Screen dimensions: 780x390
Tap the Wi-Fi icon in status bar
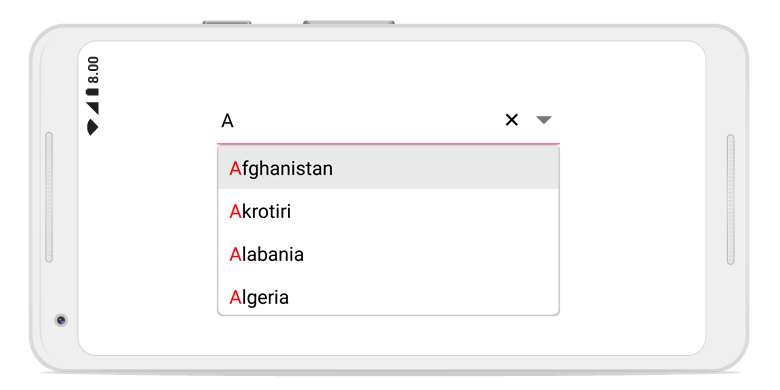coord(93,127)
